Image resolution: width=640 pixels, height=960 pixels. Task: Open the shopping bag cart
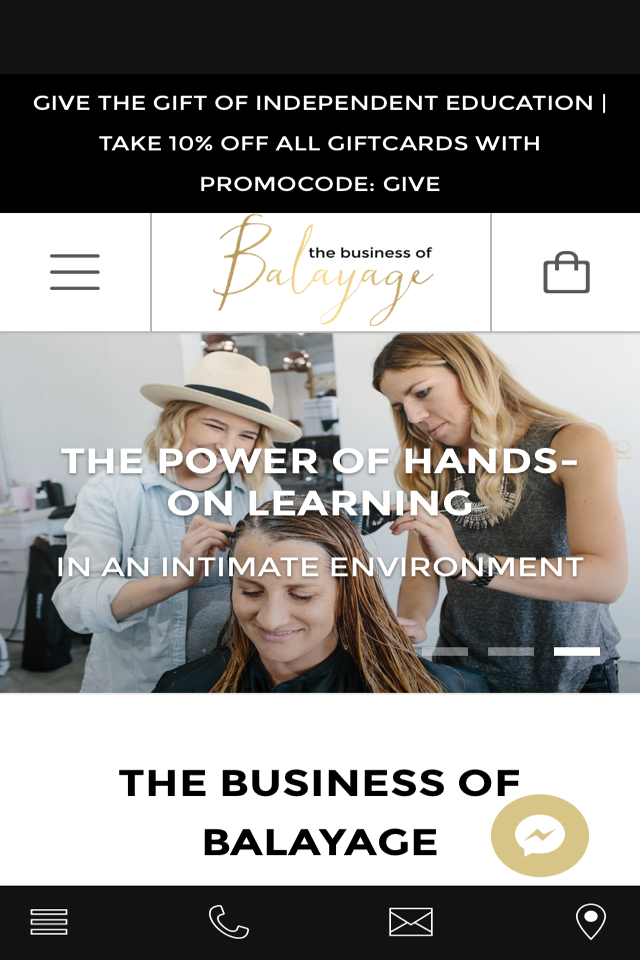[x=567, y=272]
